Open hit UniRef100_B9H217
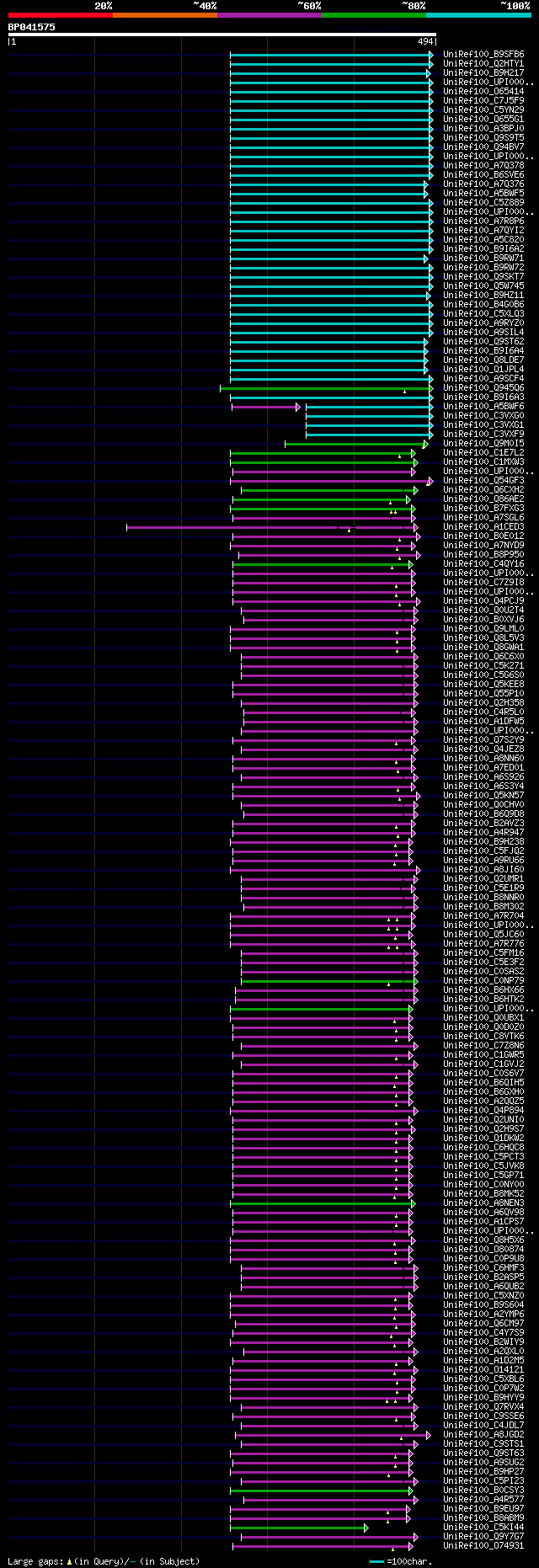Screen dimensions: 539x1568 pyautogui.click(x=483, y=73)
